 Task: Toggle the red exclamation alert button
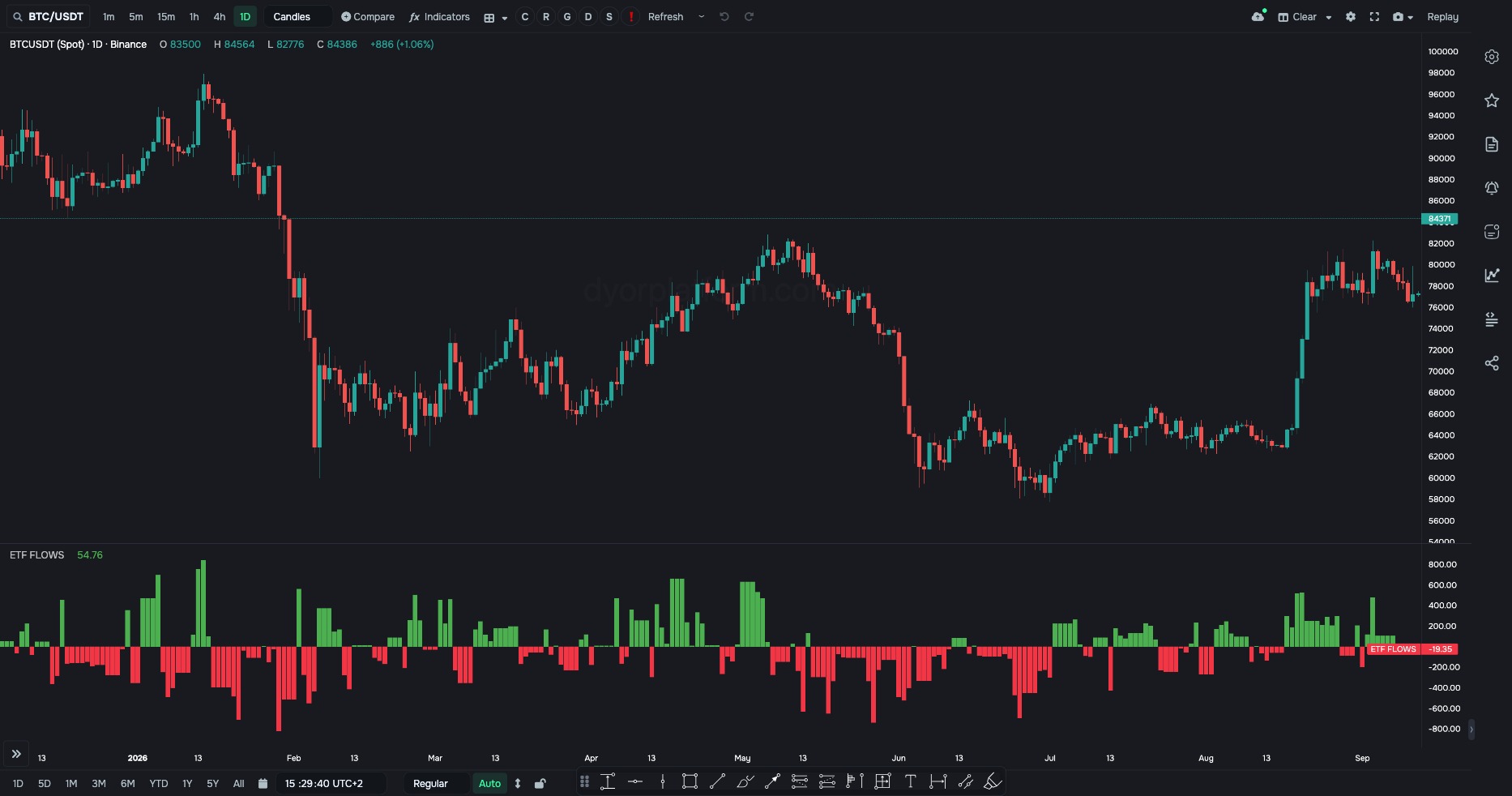[x=630, y=16]
